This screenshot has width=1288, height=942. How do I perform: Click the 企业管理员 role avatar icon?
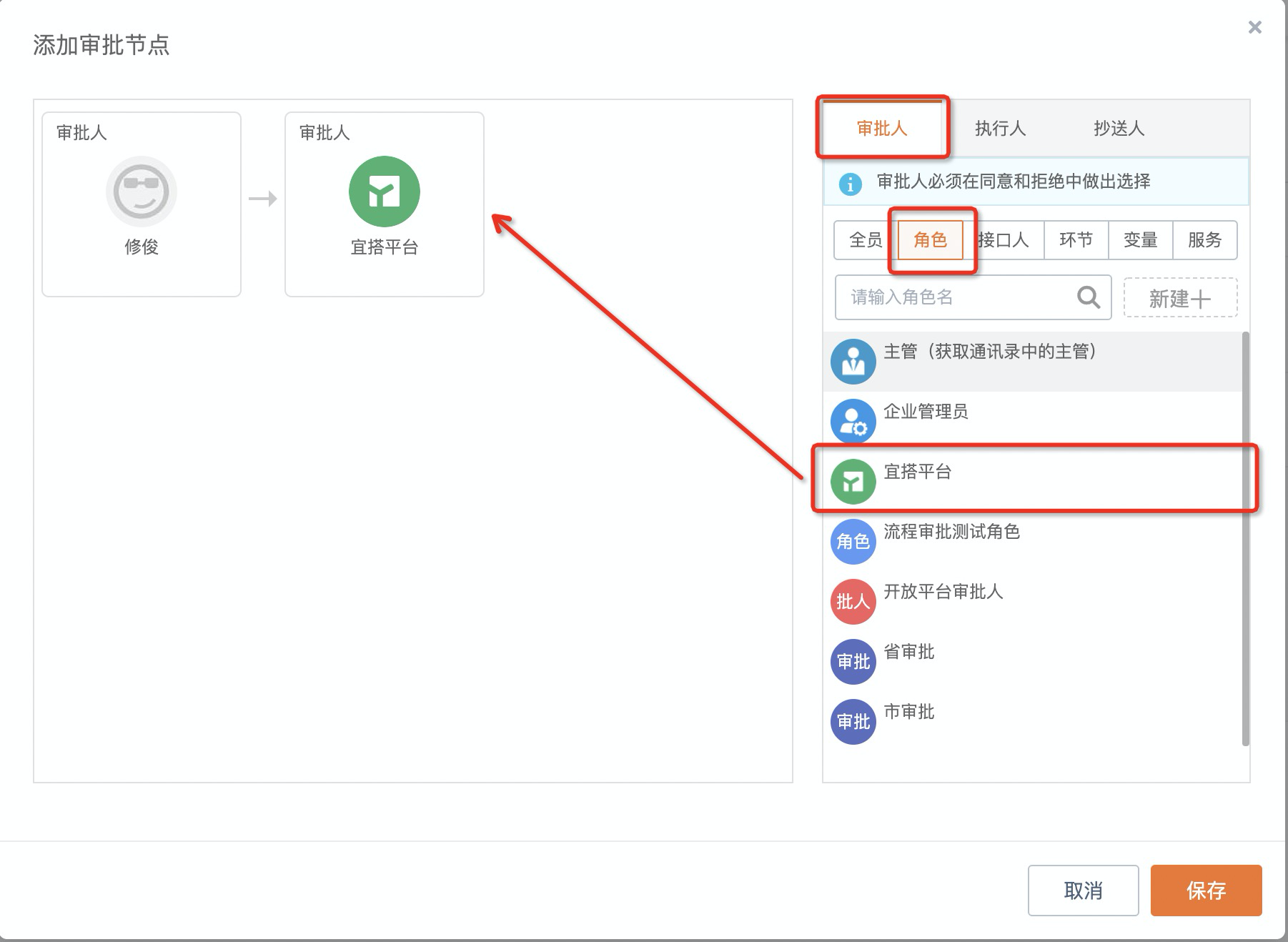click(x=853, y=422)
